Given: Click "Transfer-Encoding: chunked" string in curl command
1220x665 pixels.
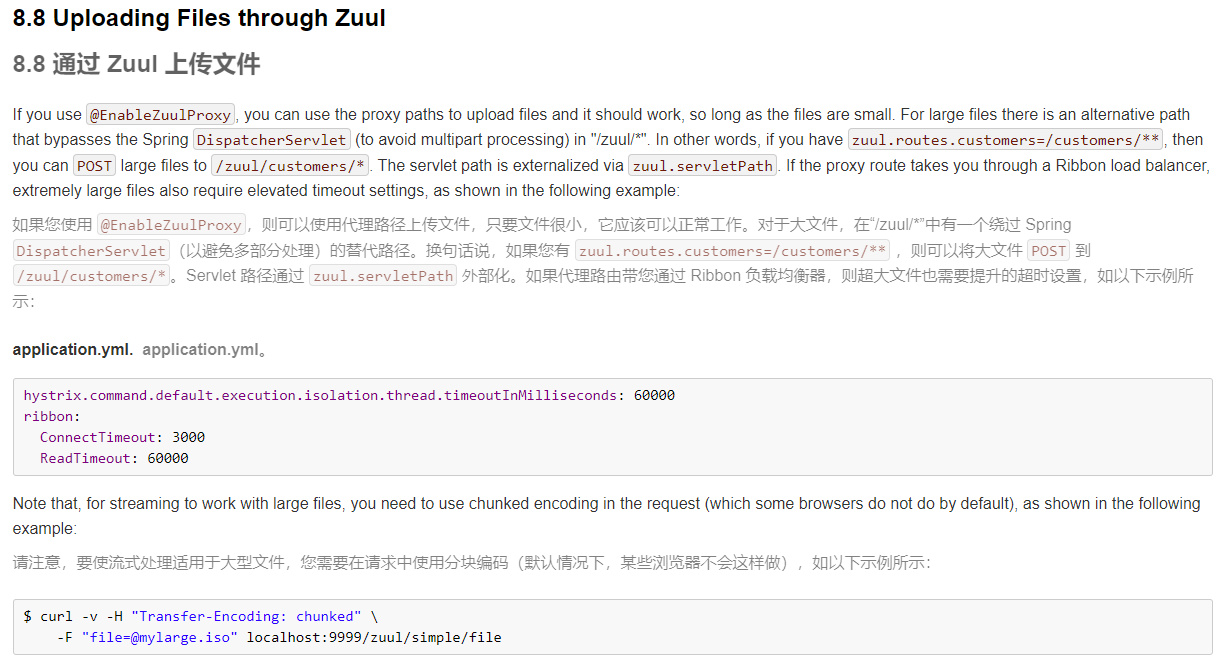Looking at the screenshot, I should 245,616.
